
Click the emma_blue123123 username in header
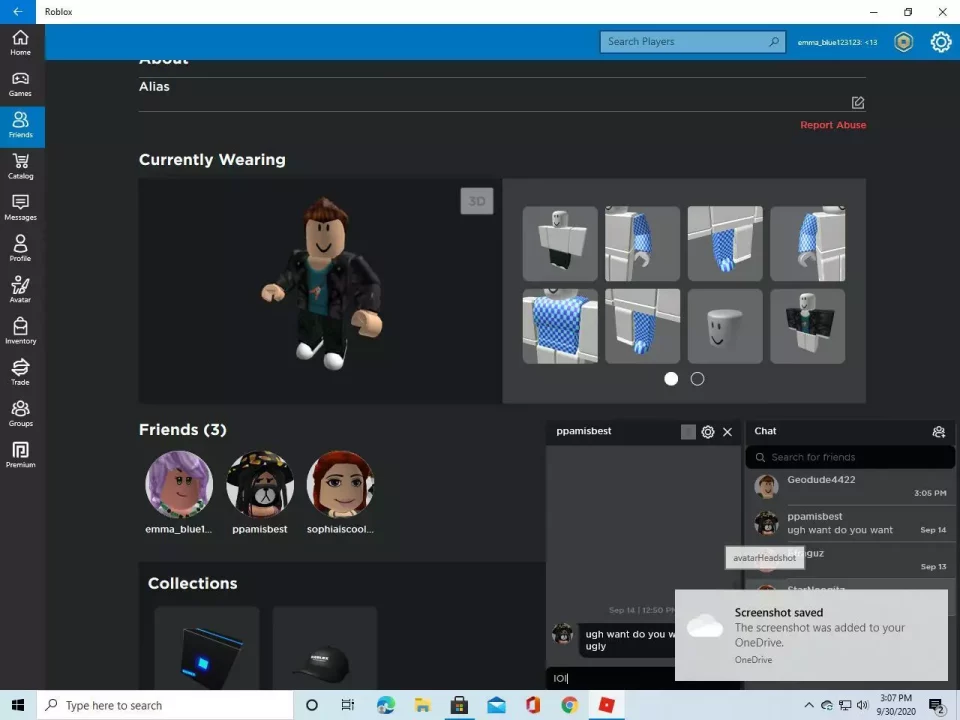(837, 42)
